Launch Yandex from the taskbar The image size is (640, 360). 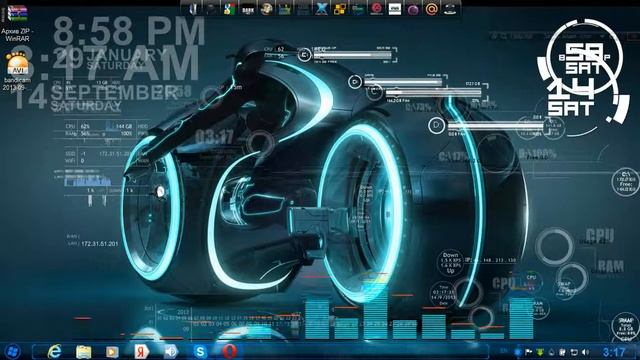[x=142, y=351]
